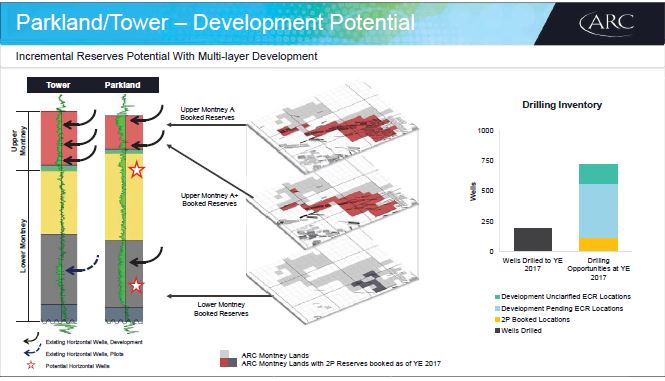Image resolution: width=665 pixels, height=381 pixels.
Task: Click the dark Wells Drilled to YE 2017 bar
Action: [533, 240]
